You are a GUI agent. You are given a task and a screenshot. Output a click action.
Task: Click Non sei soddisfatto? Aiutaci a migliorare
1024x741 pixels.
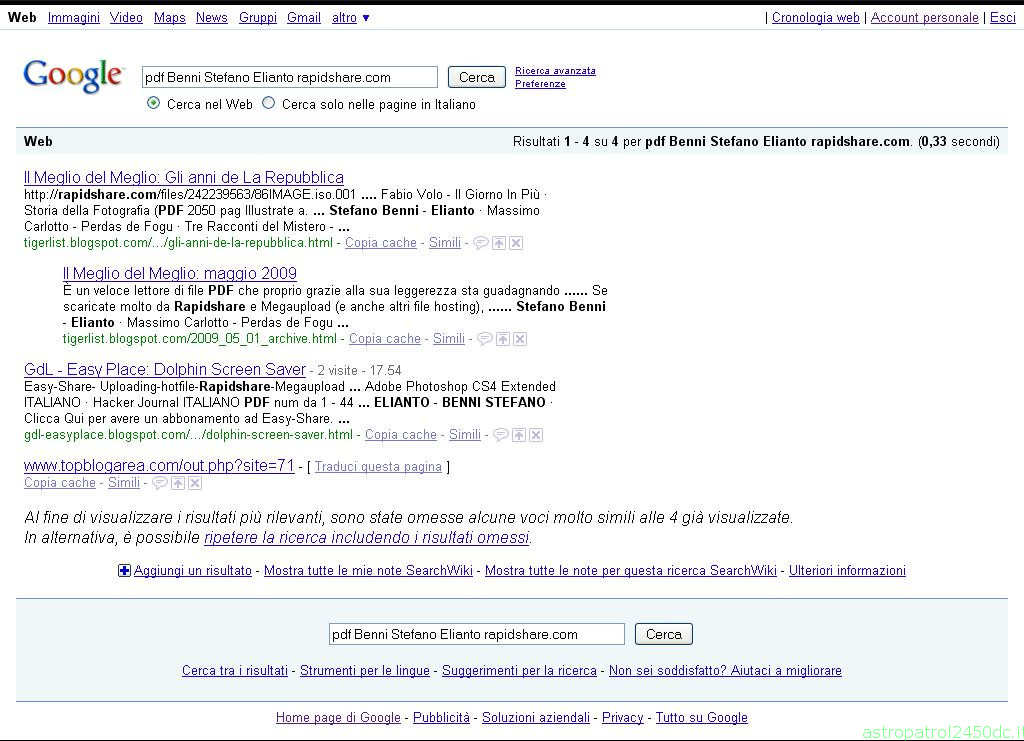725,670
